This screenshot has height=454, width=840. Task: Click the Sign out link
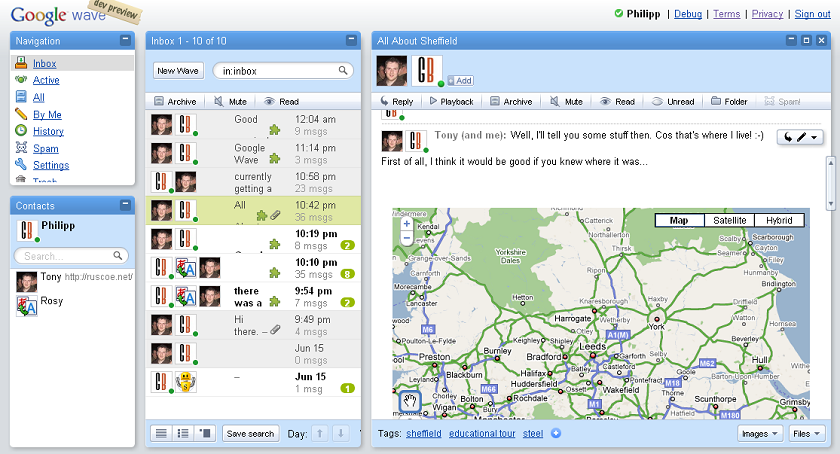[812, 14]
